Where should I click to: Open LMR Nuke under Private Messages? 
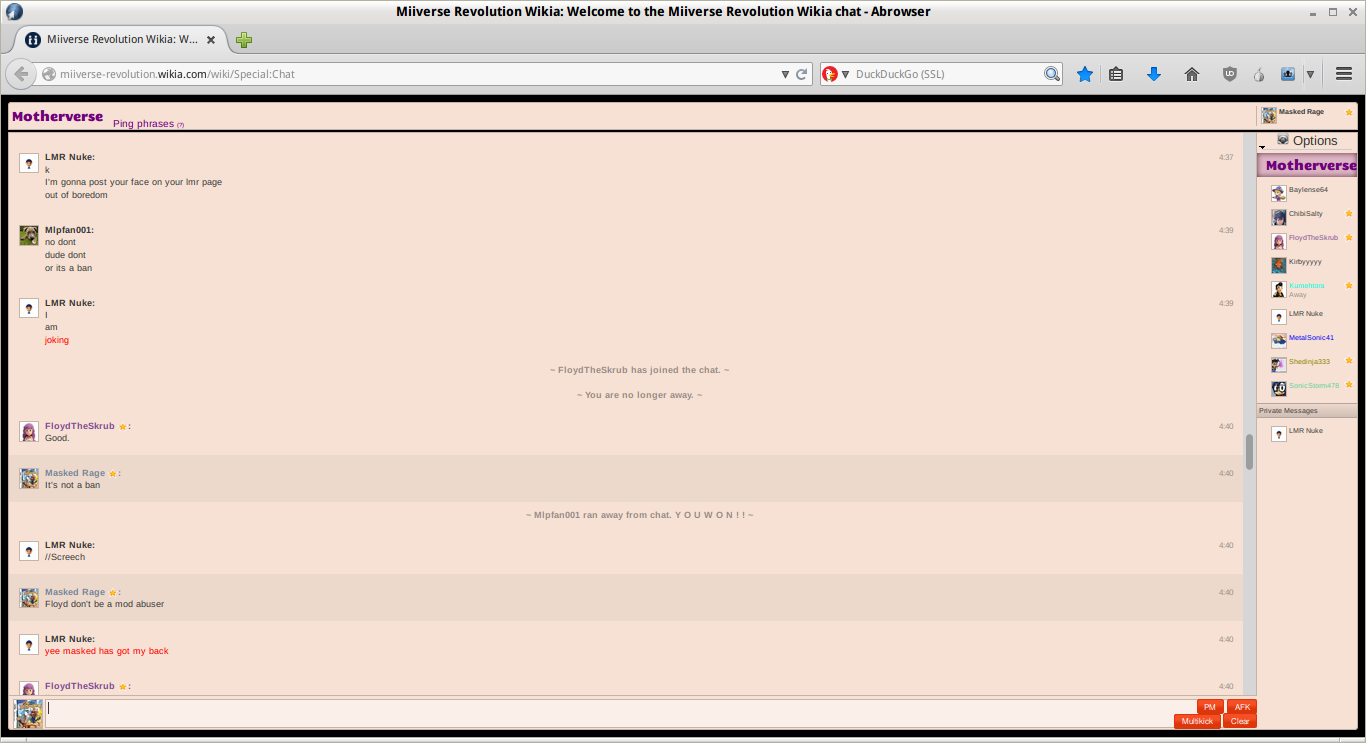1305,431
